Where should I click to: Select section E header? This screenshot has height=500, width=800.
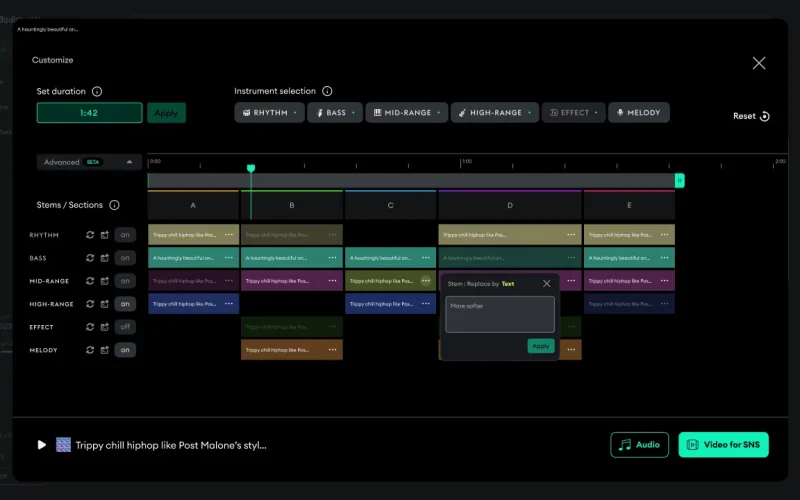(x=629, y=205)
